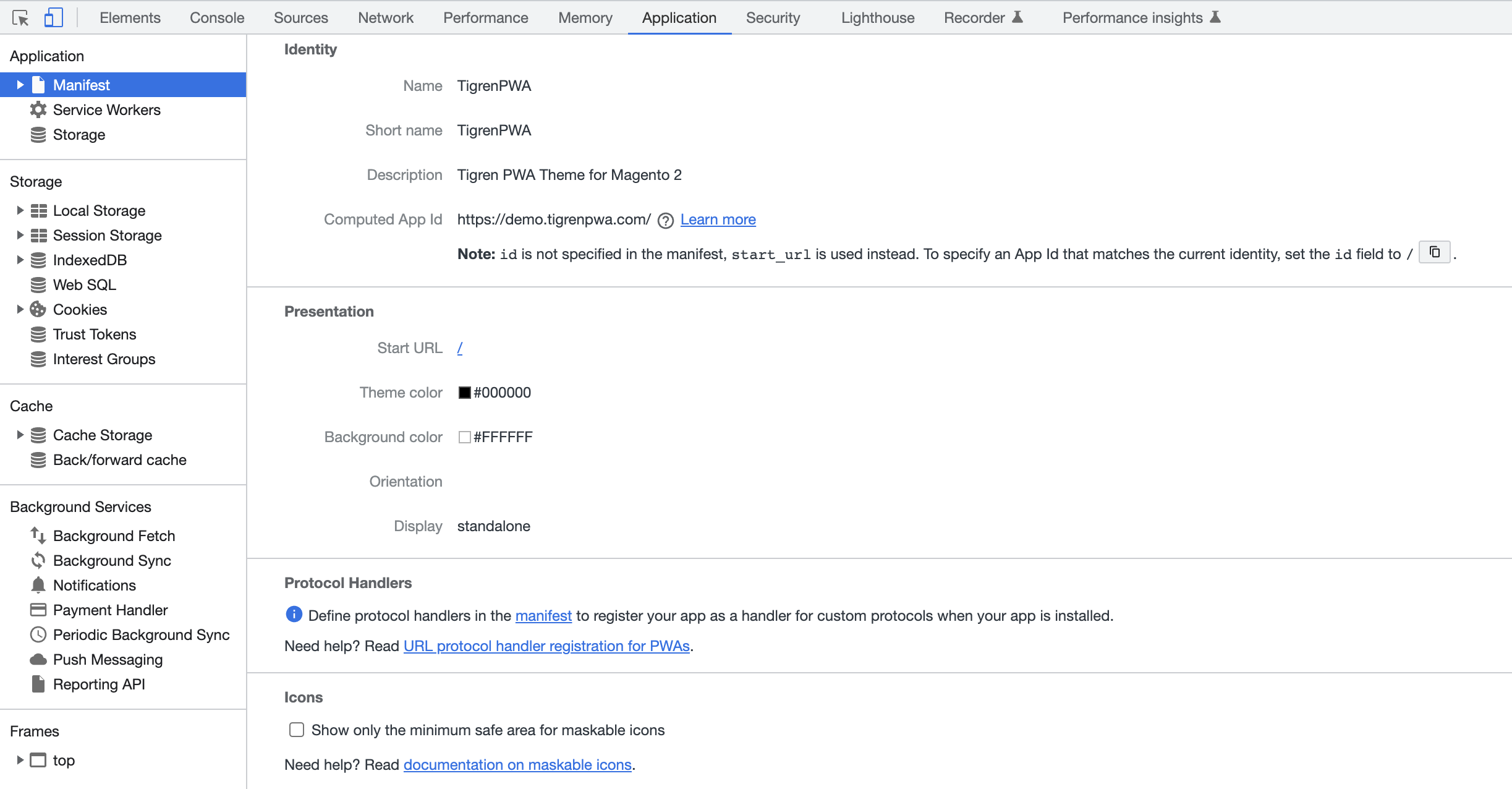Click the copy icon next to id field
The image size is (1512, 789).
coord(1435,252)
